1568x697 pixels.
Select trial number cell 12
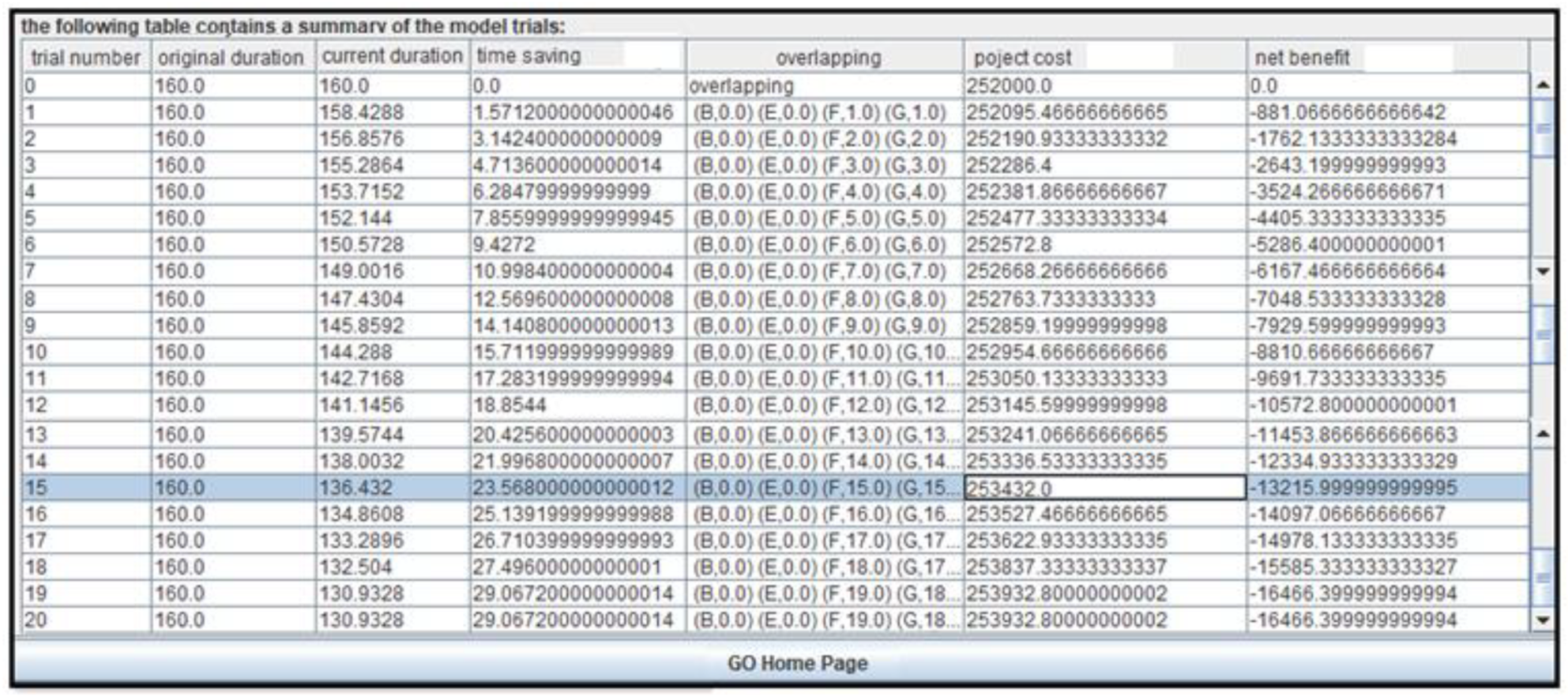coord(85,405)
